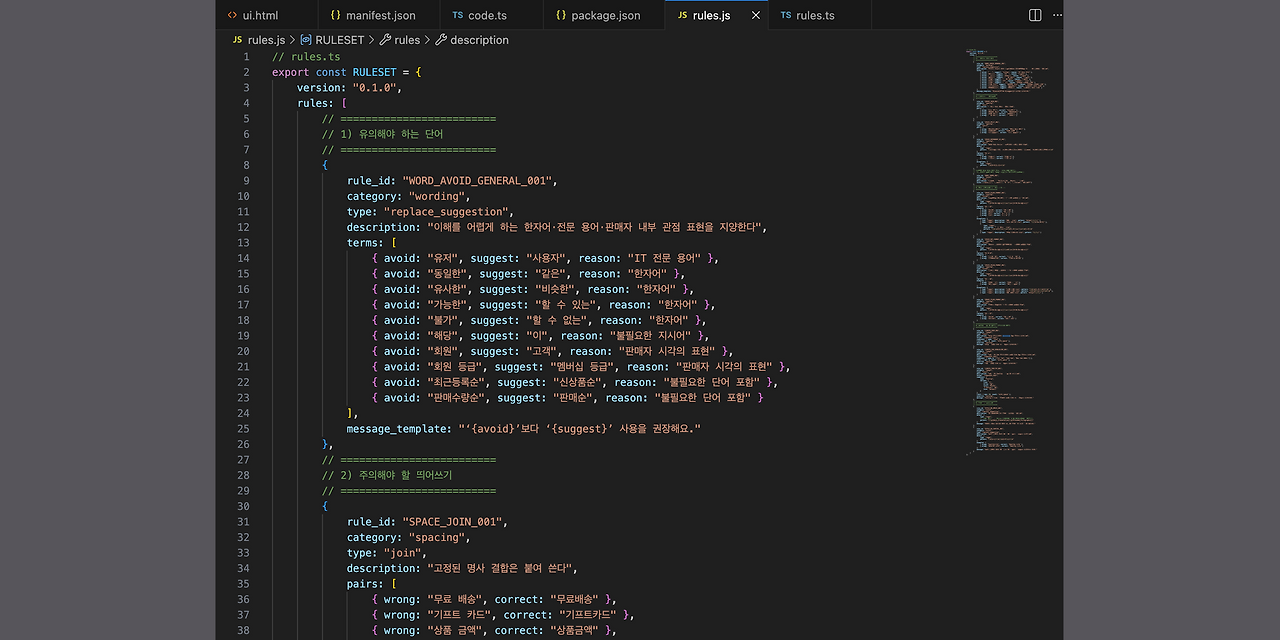
Task: Click line number 2 in gutter
Action: coord(246,72)
